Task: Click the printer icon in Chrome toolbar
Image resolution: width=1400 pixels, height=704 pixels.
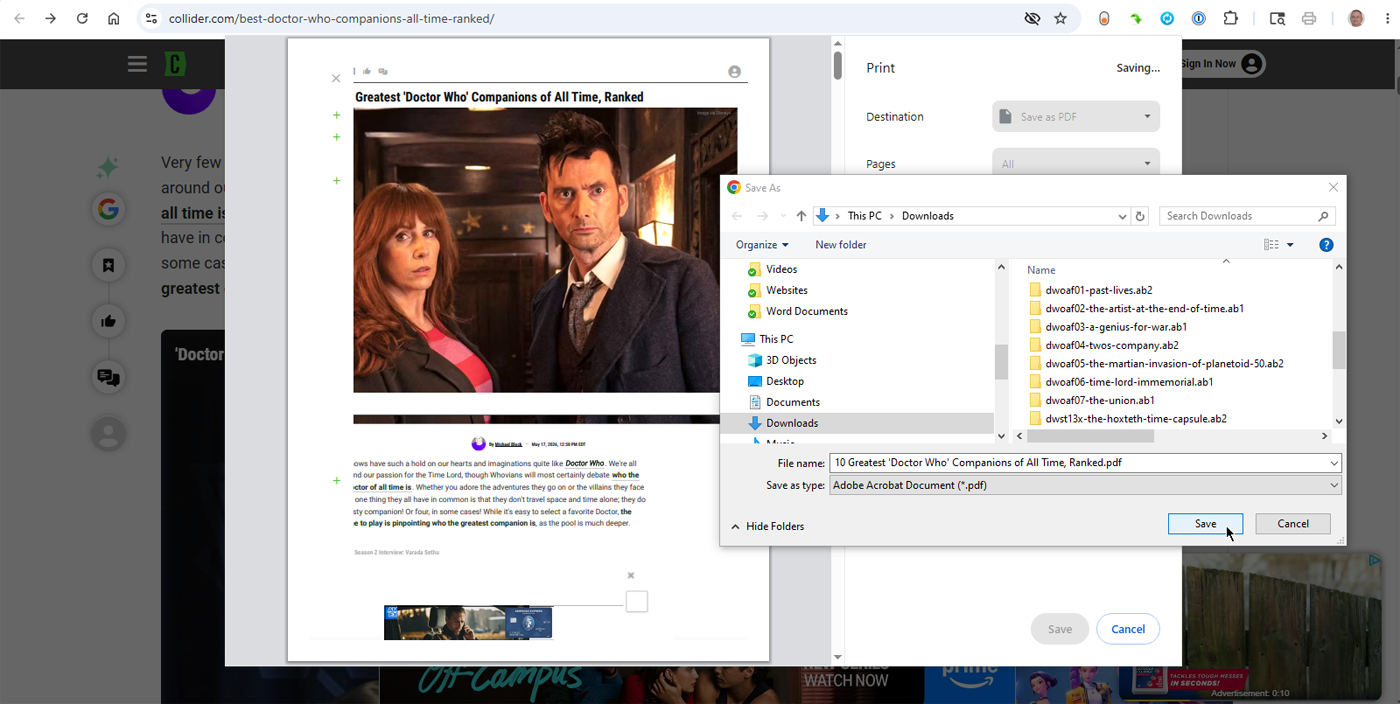Action: click(1309, 18)
